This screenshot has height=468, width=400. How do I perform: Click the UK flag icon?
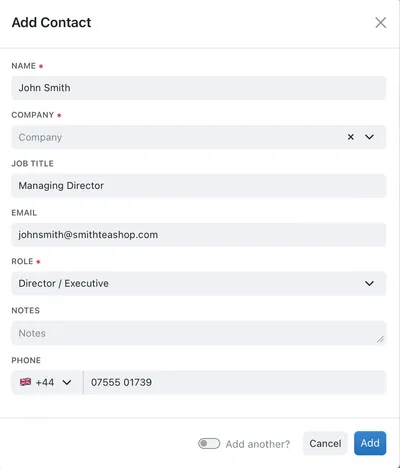(x=25, y=382)
